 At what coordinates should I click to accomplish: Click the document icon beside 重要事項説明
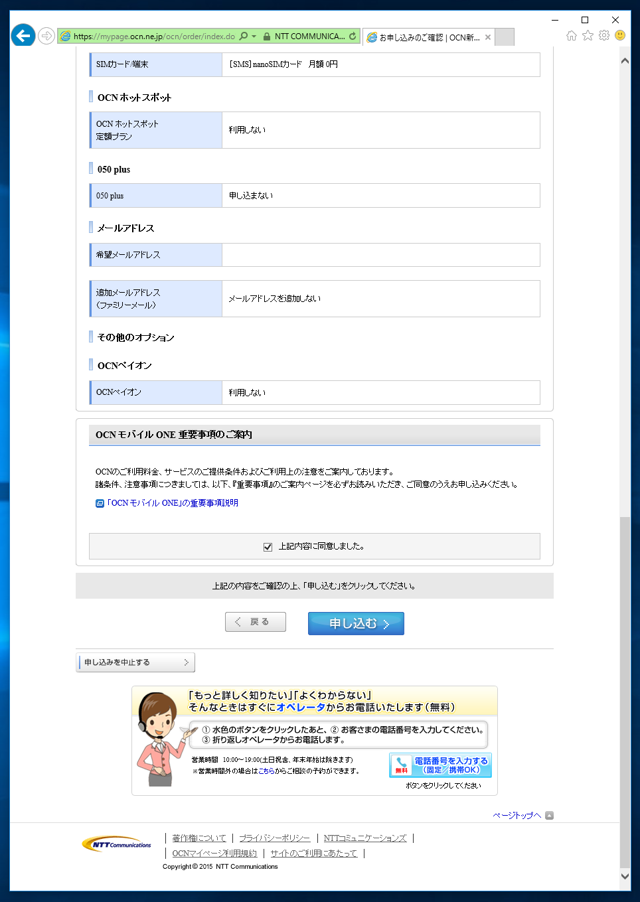[99, 503]
